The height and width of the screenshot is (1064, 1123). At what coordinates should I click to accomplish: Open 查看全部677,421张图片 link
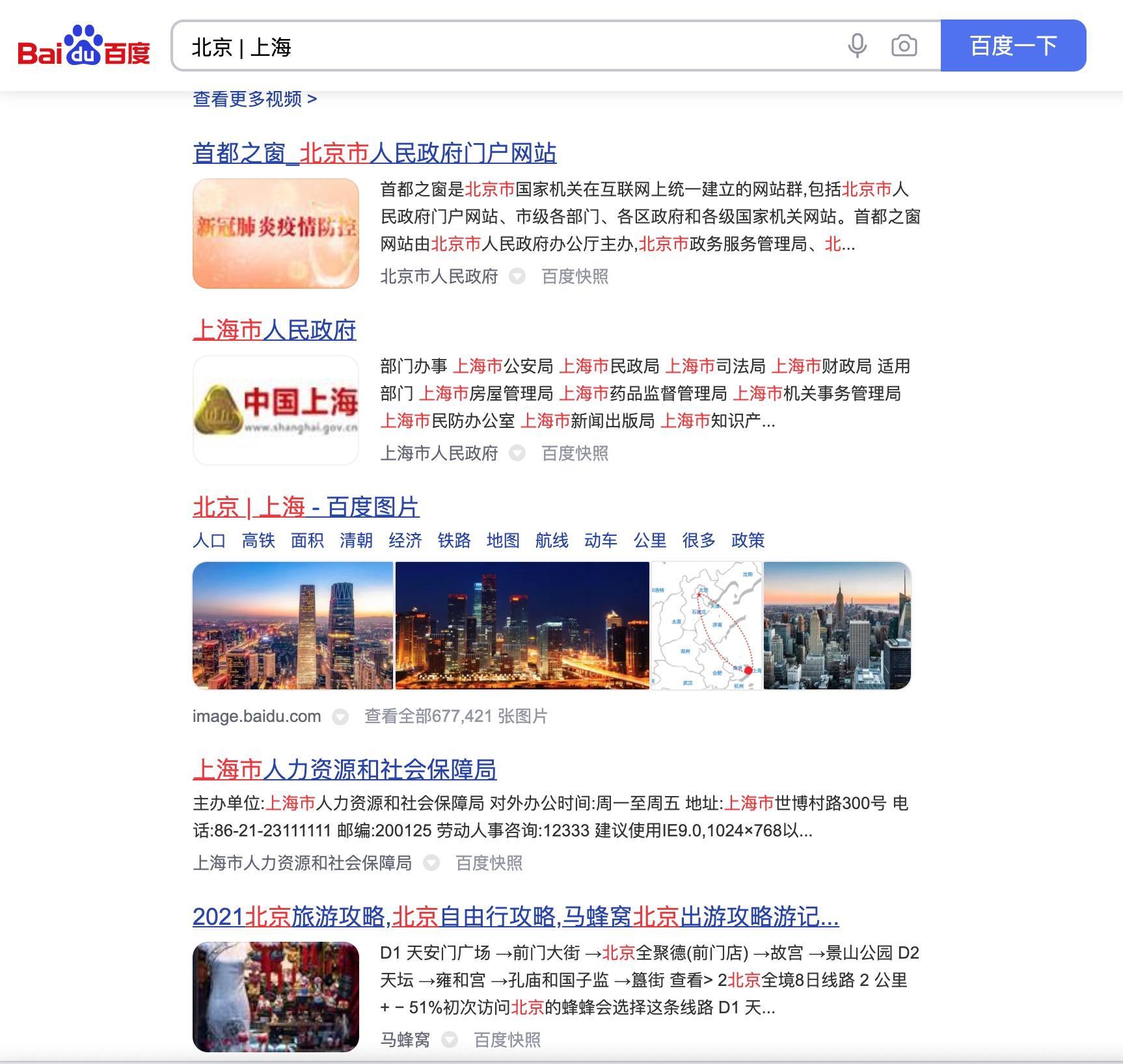(x=456, y=716)
